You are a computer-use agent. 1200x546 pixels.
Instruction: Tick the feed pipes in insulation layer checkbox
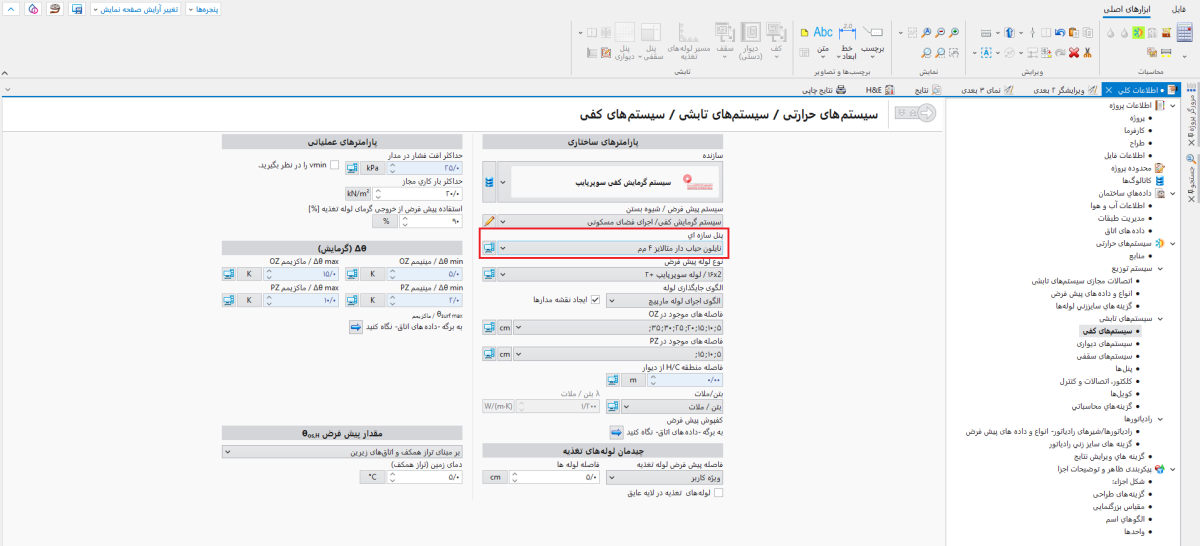pos(718,492)
